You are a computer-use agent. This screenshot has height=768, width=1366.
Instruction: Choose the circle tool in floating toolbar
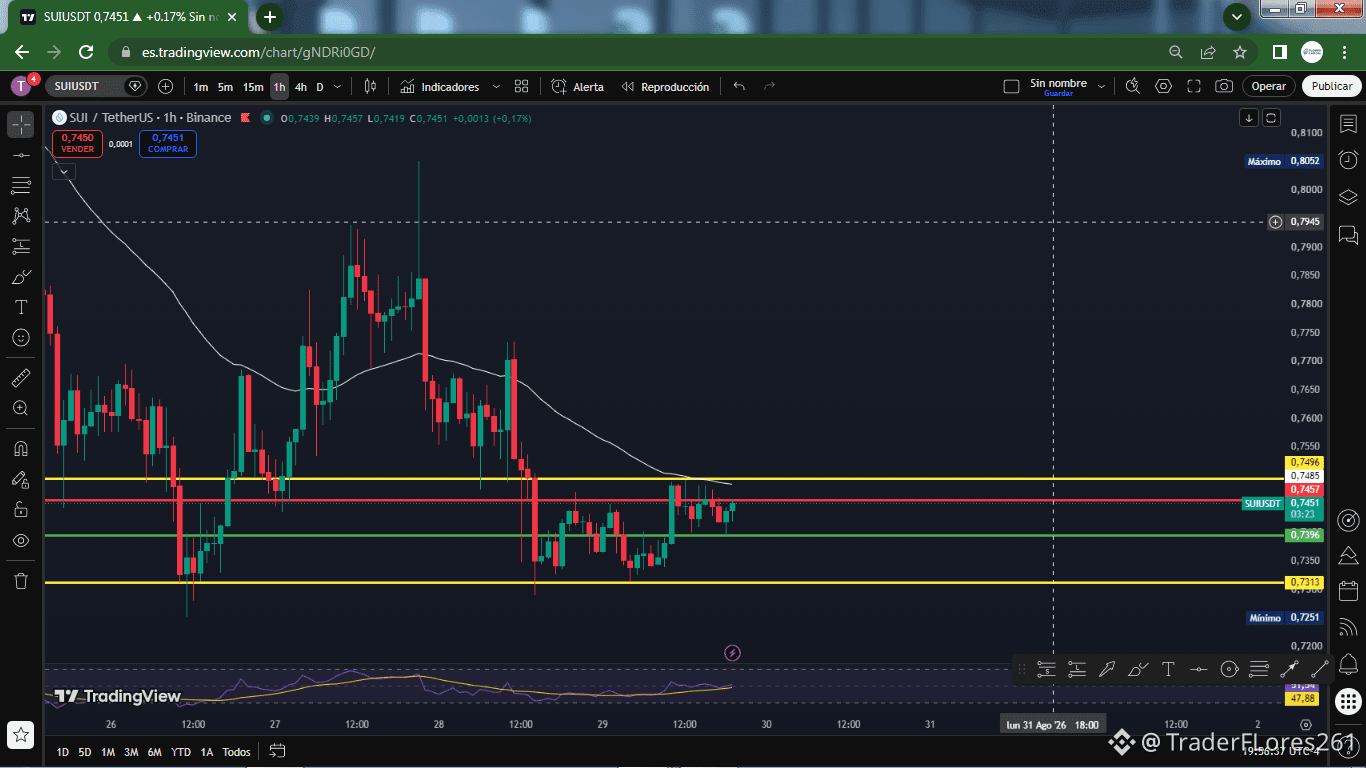pyautogui.click(x=1229, y=669)
